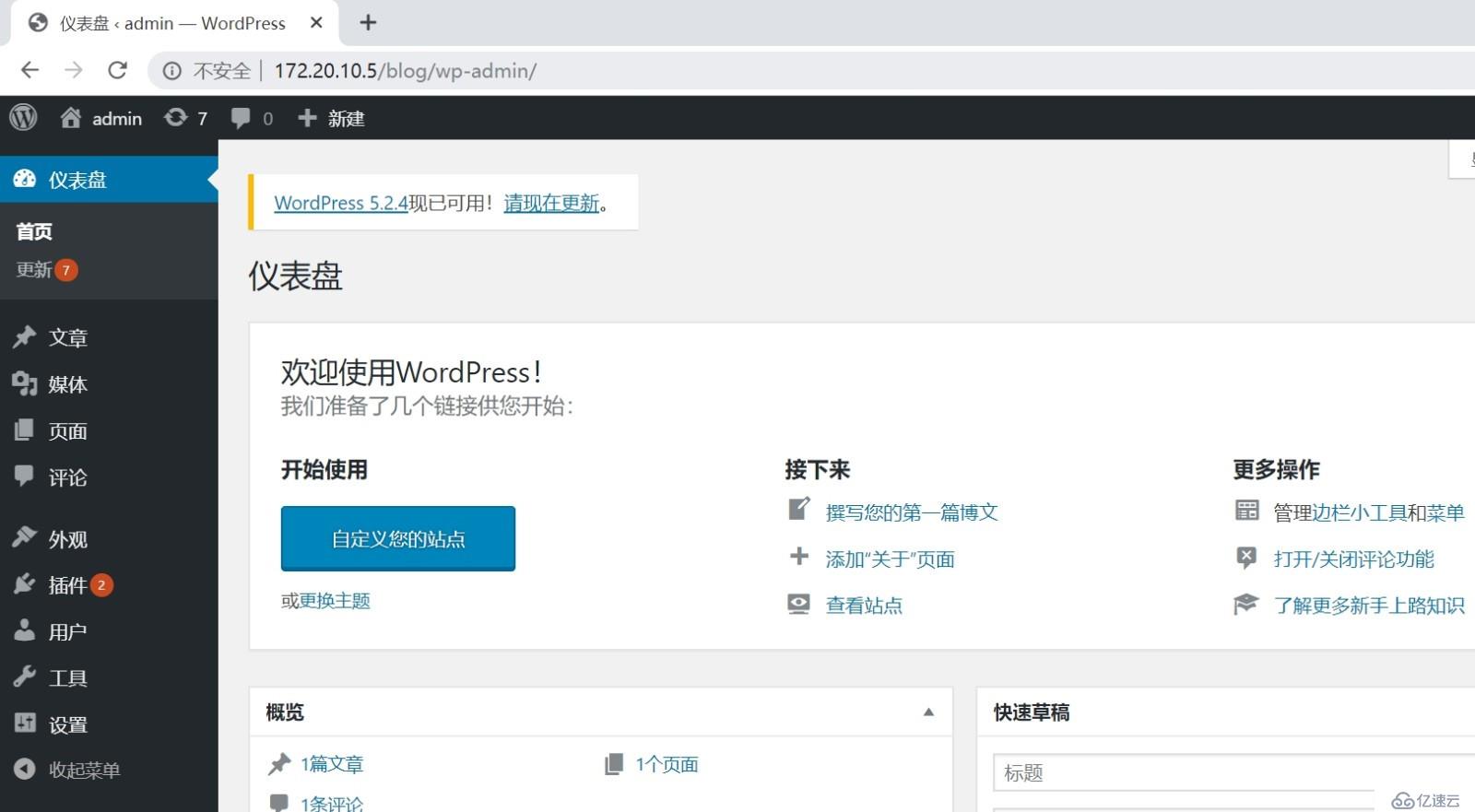Click the WordPress logo in admin bar
The height and width of the screenshot is (812, 1475).
pos(23,117)
